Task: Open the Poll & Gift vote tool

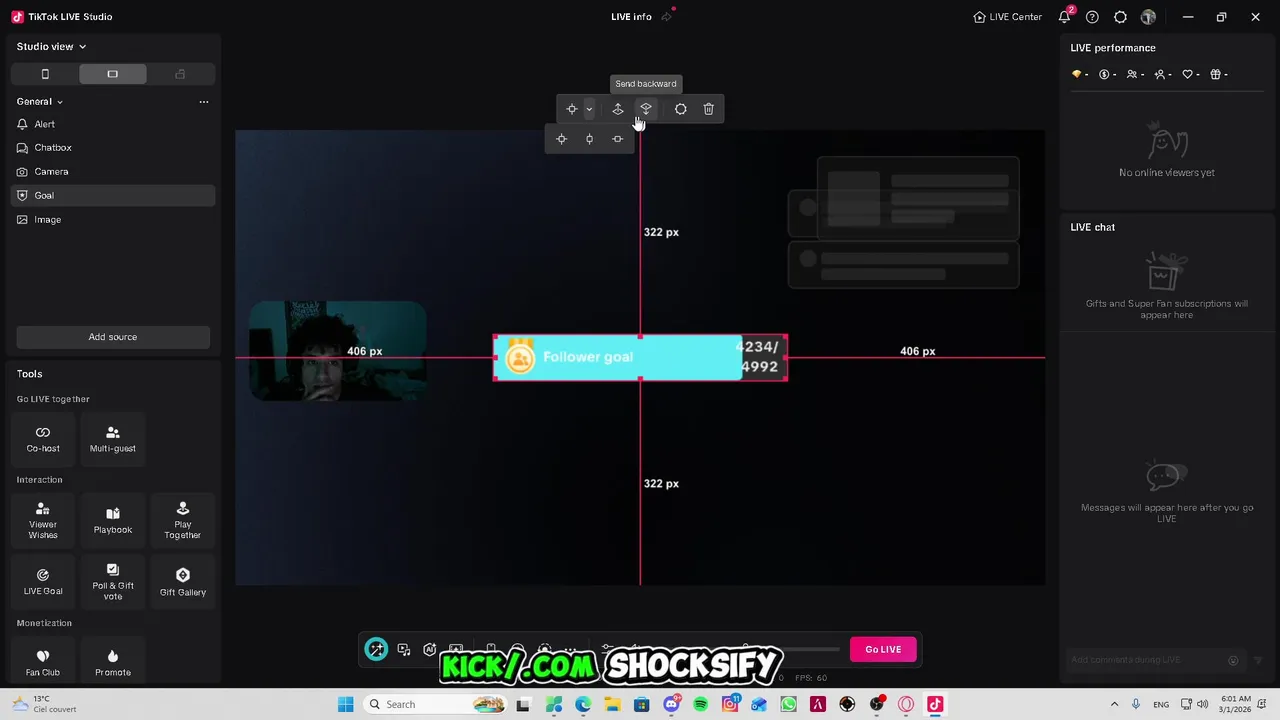Action: point(113,582)
